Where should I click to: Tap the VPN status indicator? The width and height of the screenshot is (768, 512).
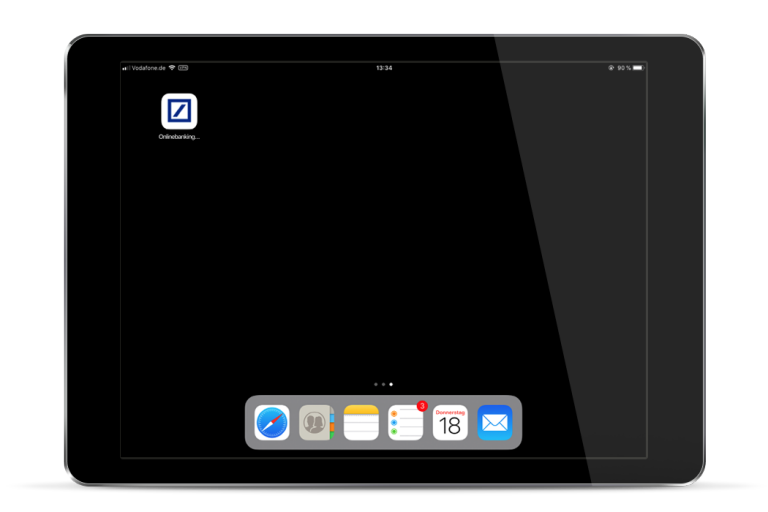click(x=183, y=68)
